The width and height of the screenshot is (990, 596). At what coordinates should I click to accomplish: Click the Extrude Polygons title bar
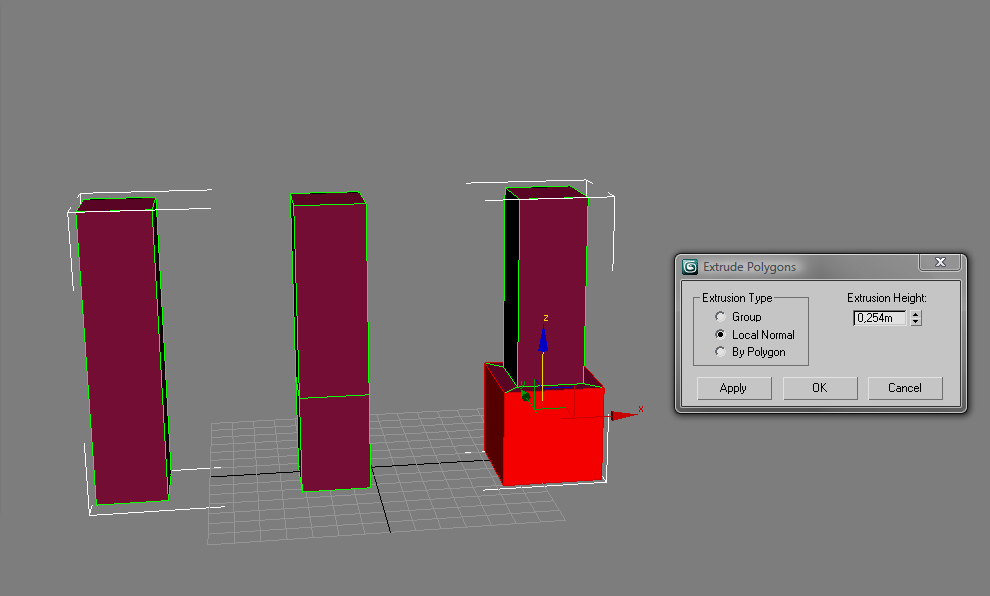[800, 267]
